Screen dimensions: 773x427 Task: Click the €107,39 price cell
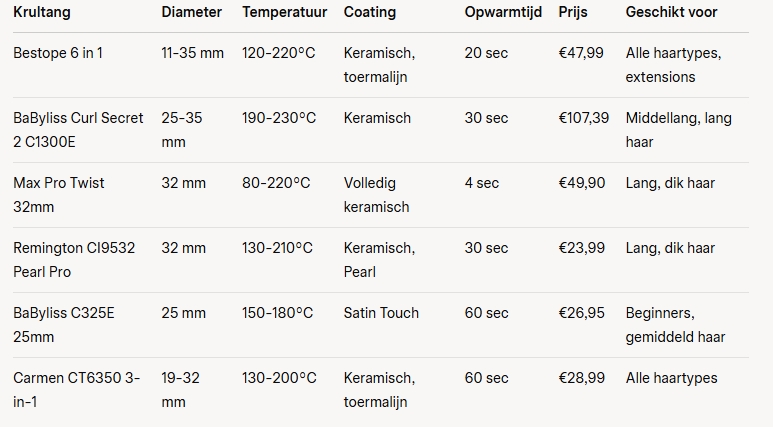point(584,118)
